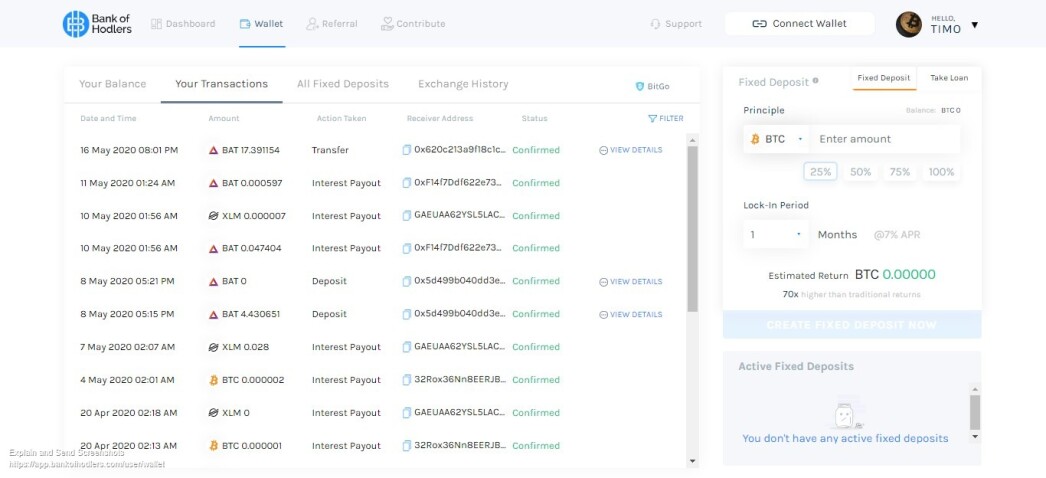Copy address icon for BTC 0.000002 payout
The height and width of the screenshot is (478, 1046).
tap(406, 380)
